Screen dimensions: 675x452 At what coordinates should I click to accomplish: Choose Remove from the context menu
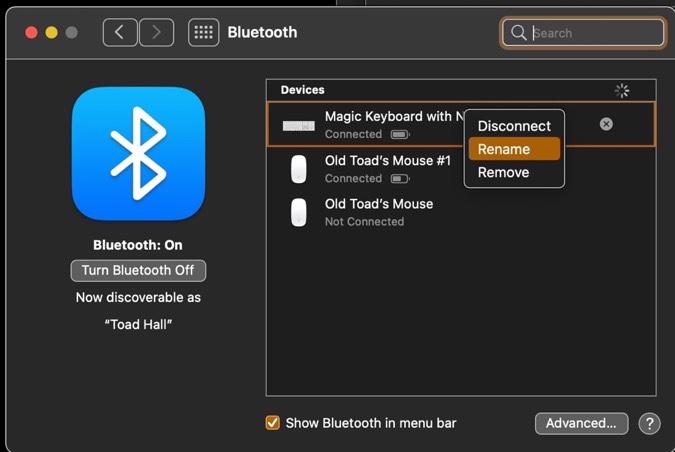pyautogui.click(x=514, y=173)
